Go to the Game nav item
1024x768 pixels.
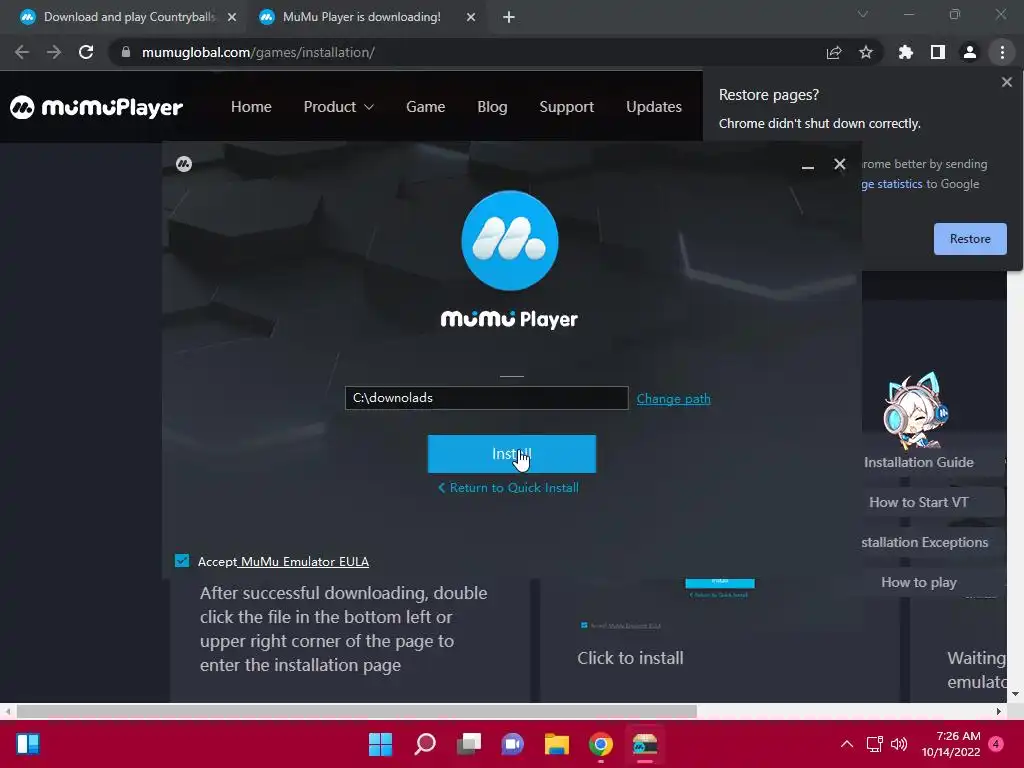tap(426, 107)
